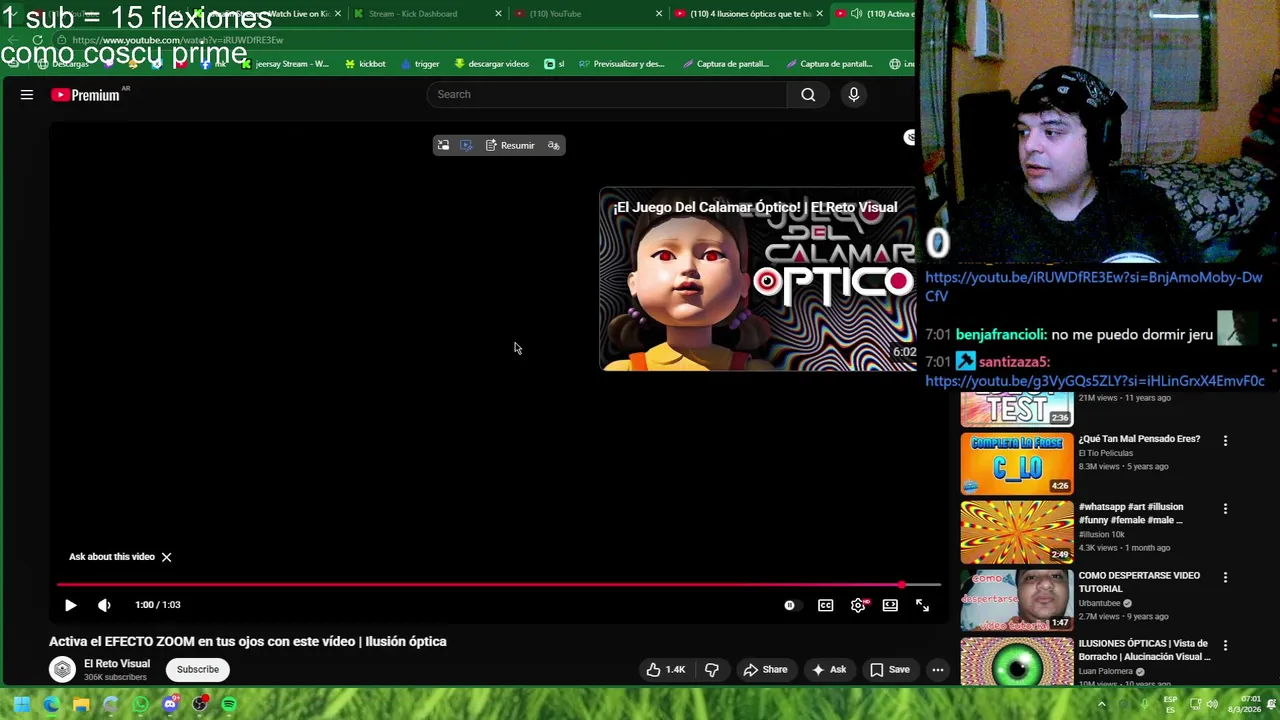Open Spotify from taskbar

pos(229,704)
